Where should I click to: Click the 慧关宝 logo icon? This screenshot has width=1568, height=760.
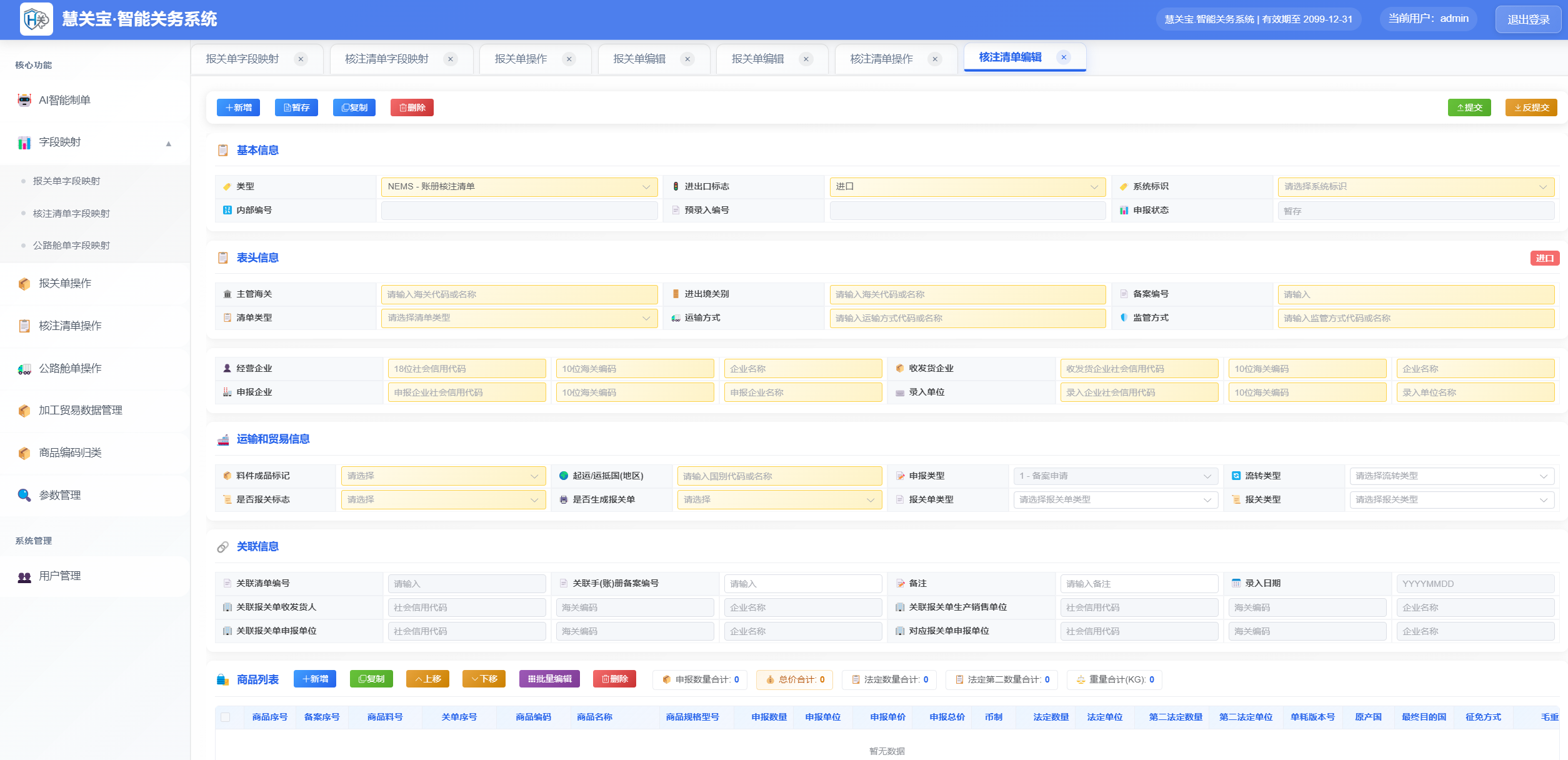(36, 19)
